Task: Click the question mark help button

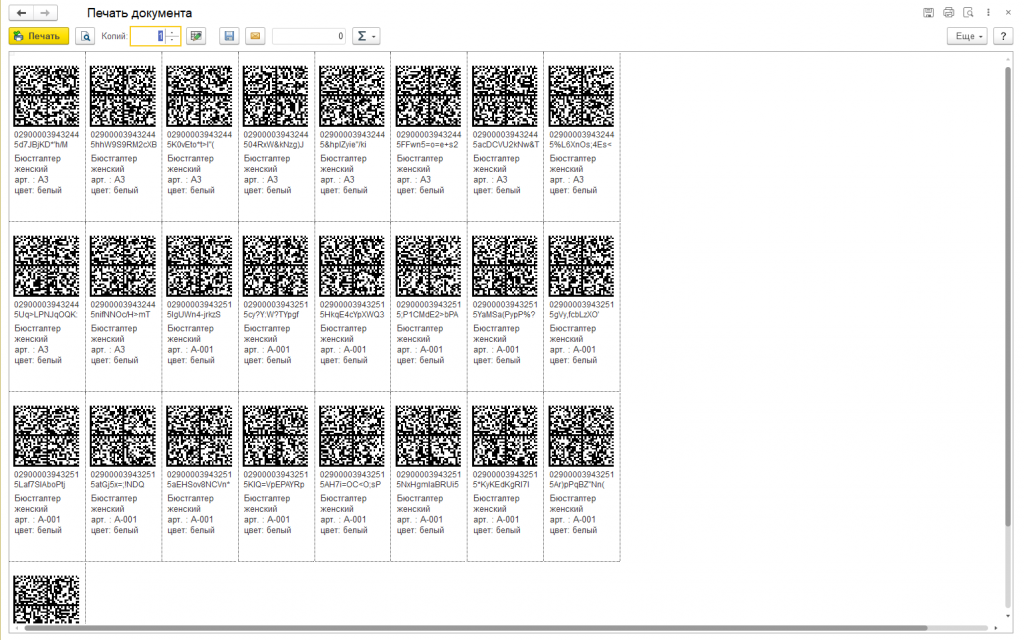Action: point(1002,36)
